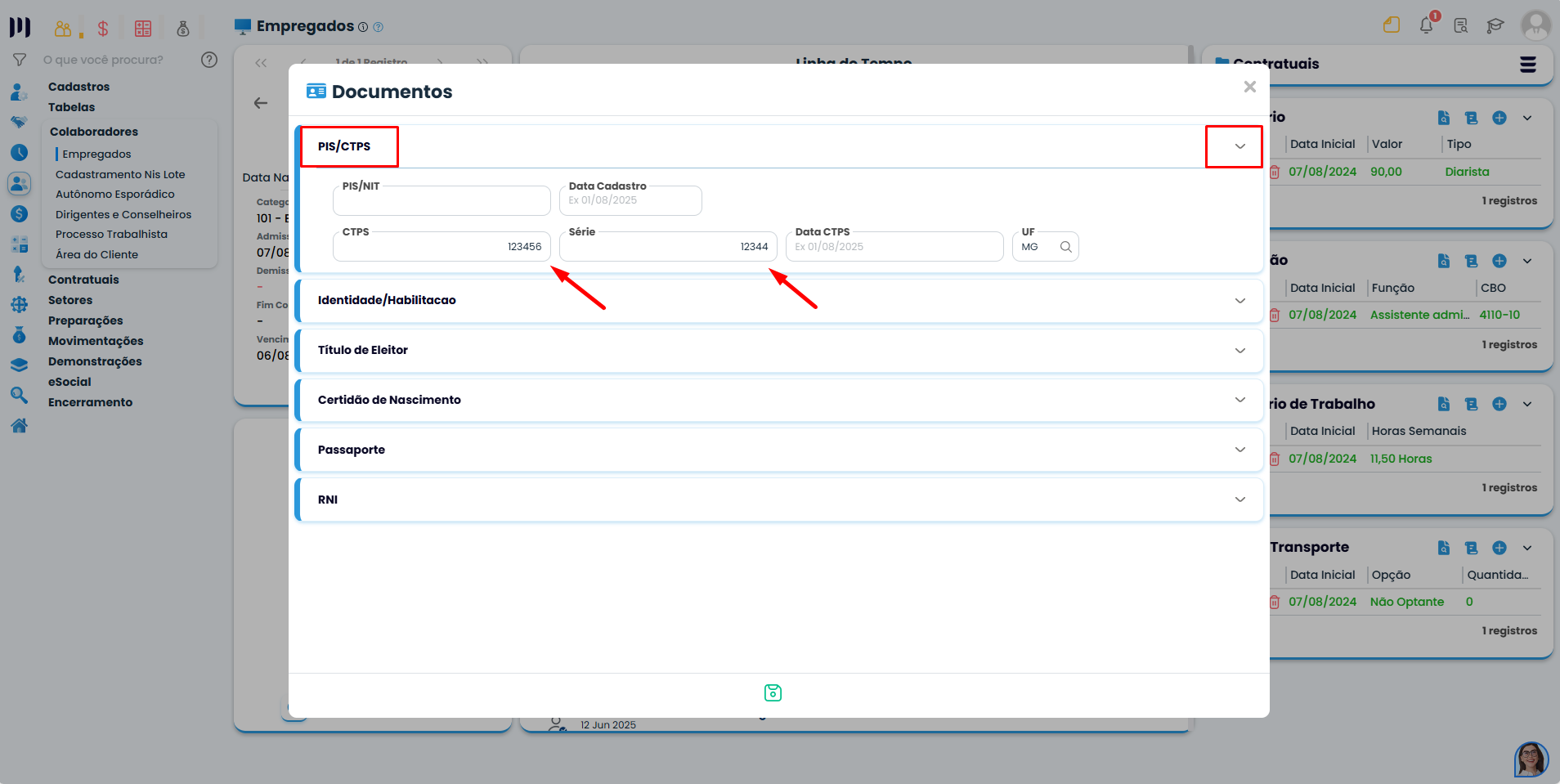Open the sidebar filter funnel icon
This screenshot has height=784, width=1560.
pyautogui.click(x=20, y=60)
